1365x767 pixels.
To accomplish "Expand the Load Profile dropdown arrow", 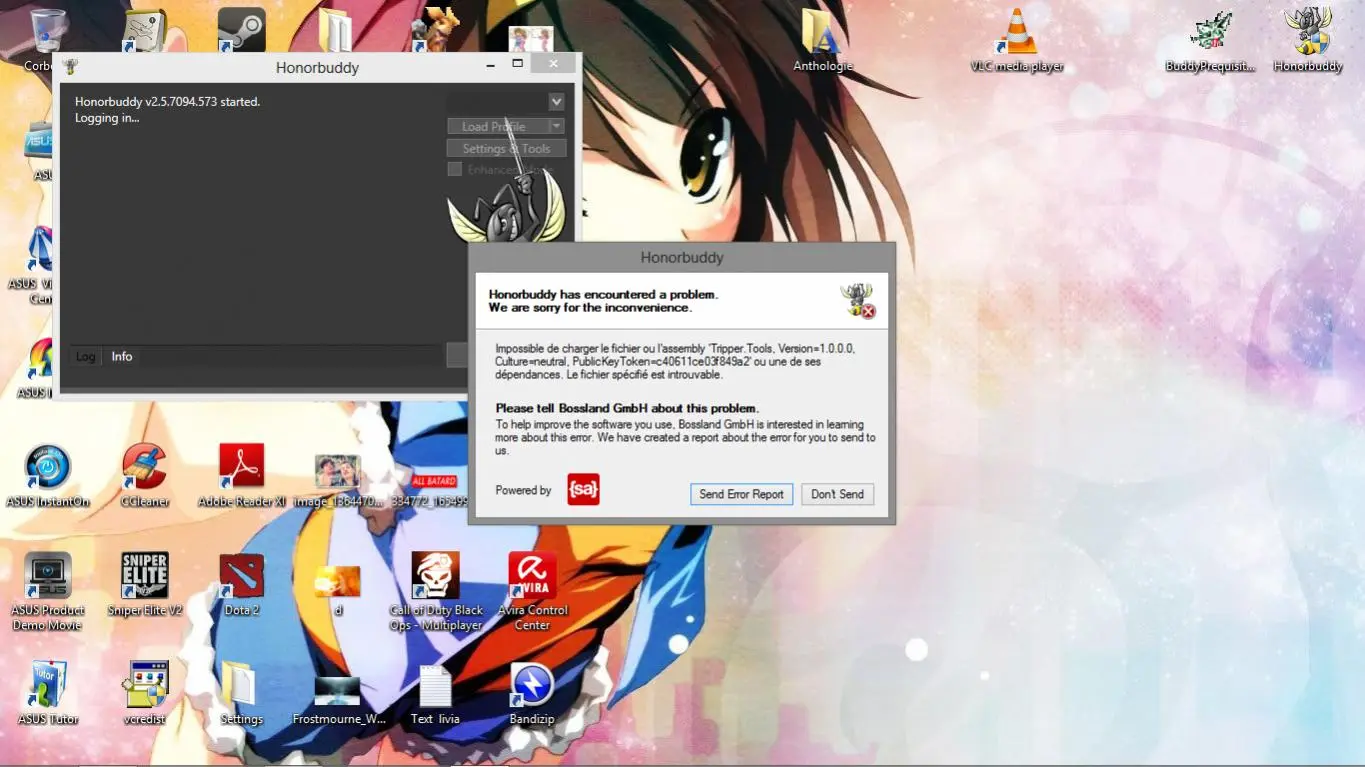I will 557,126.
